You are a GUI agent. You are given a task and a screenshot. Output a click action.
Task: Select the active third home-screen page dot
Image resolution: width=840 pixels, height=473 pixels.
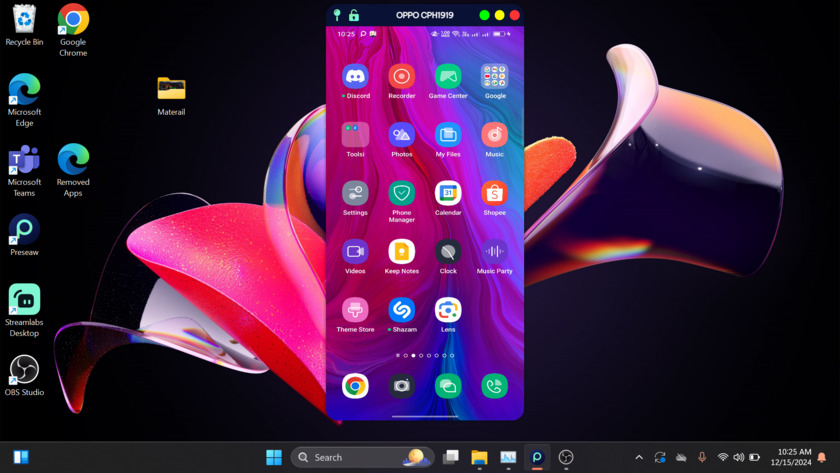(x=413, y=355)
